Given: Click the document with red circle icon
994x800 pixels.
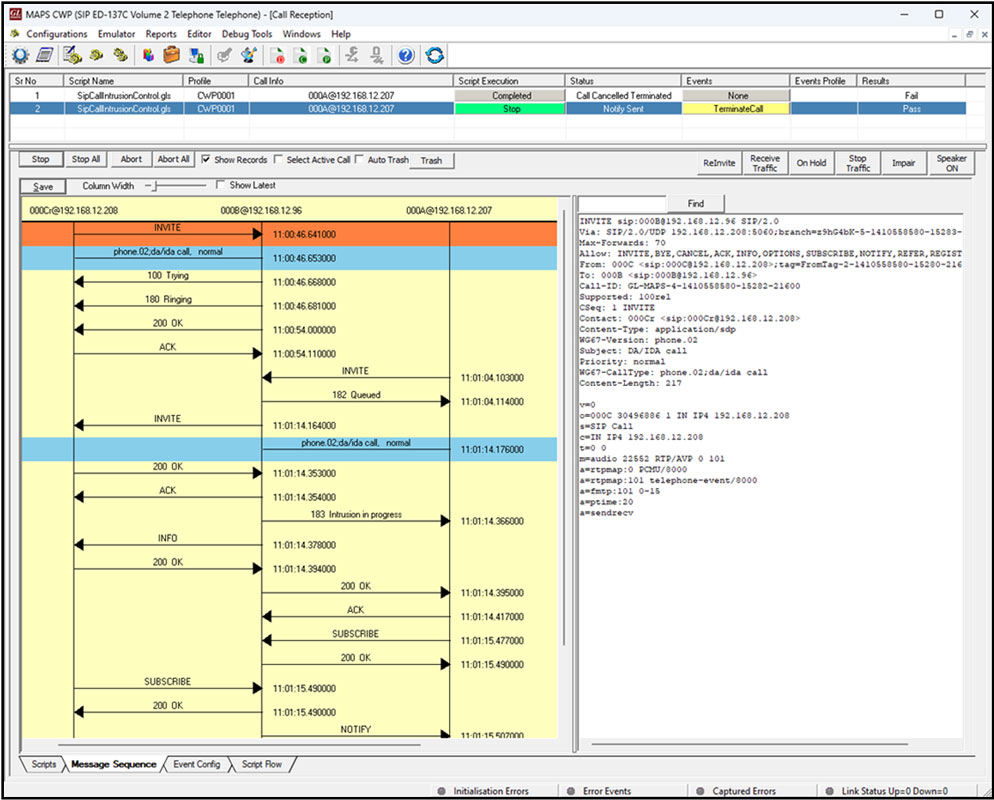Looking at the screenshot, I should 278,56.
